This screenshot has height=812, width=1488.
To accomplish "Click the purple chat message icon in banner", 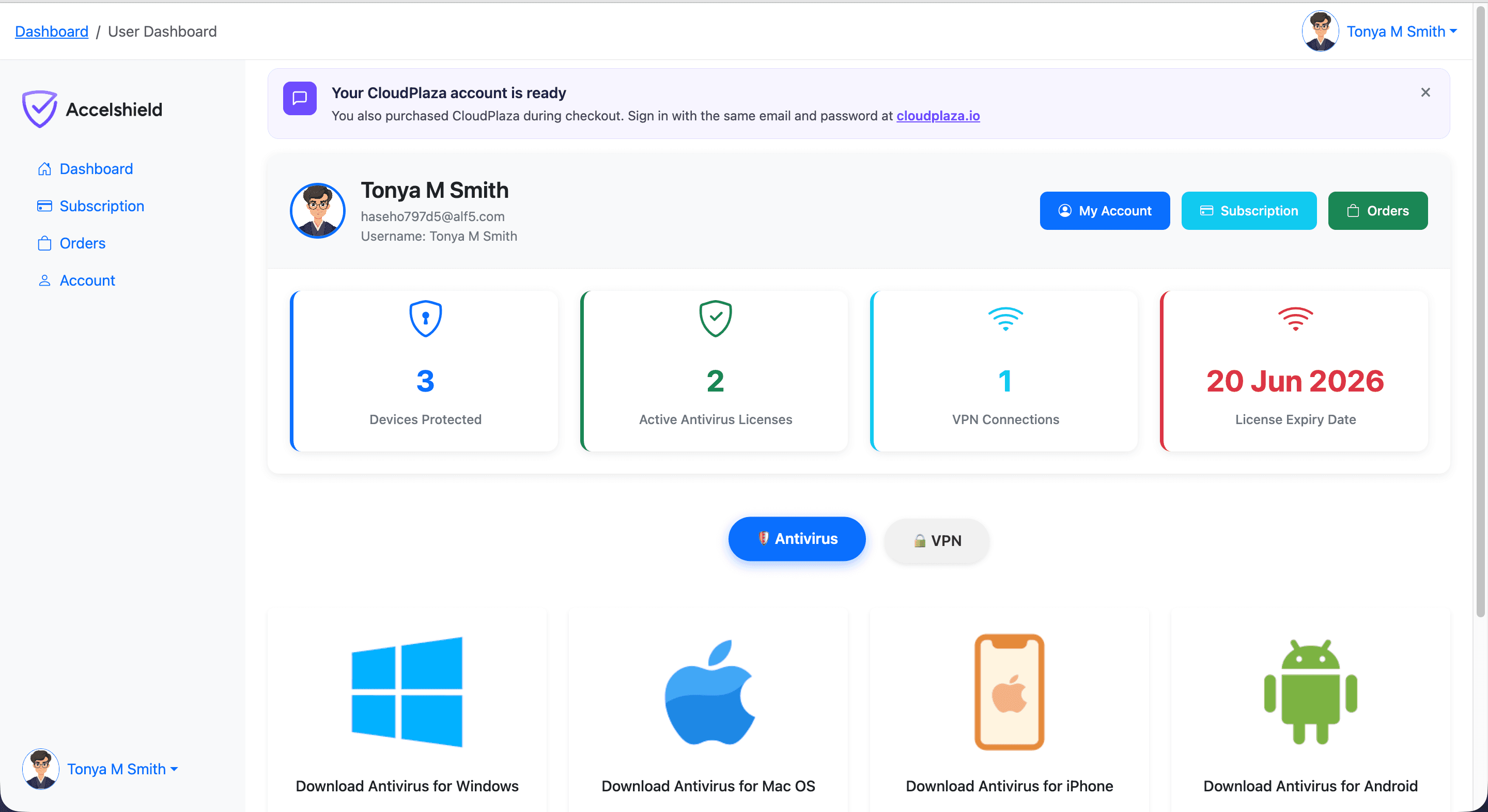I will (x=300, y=98).
